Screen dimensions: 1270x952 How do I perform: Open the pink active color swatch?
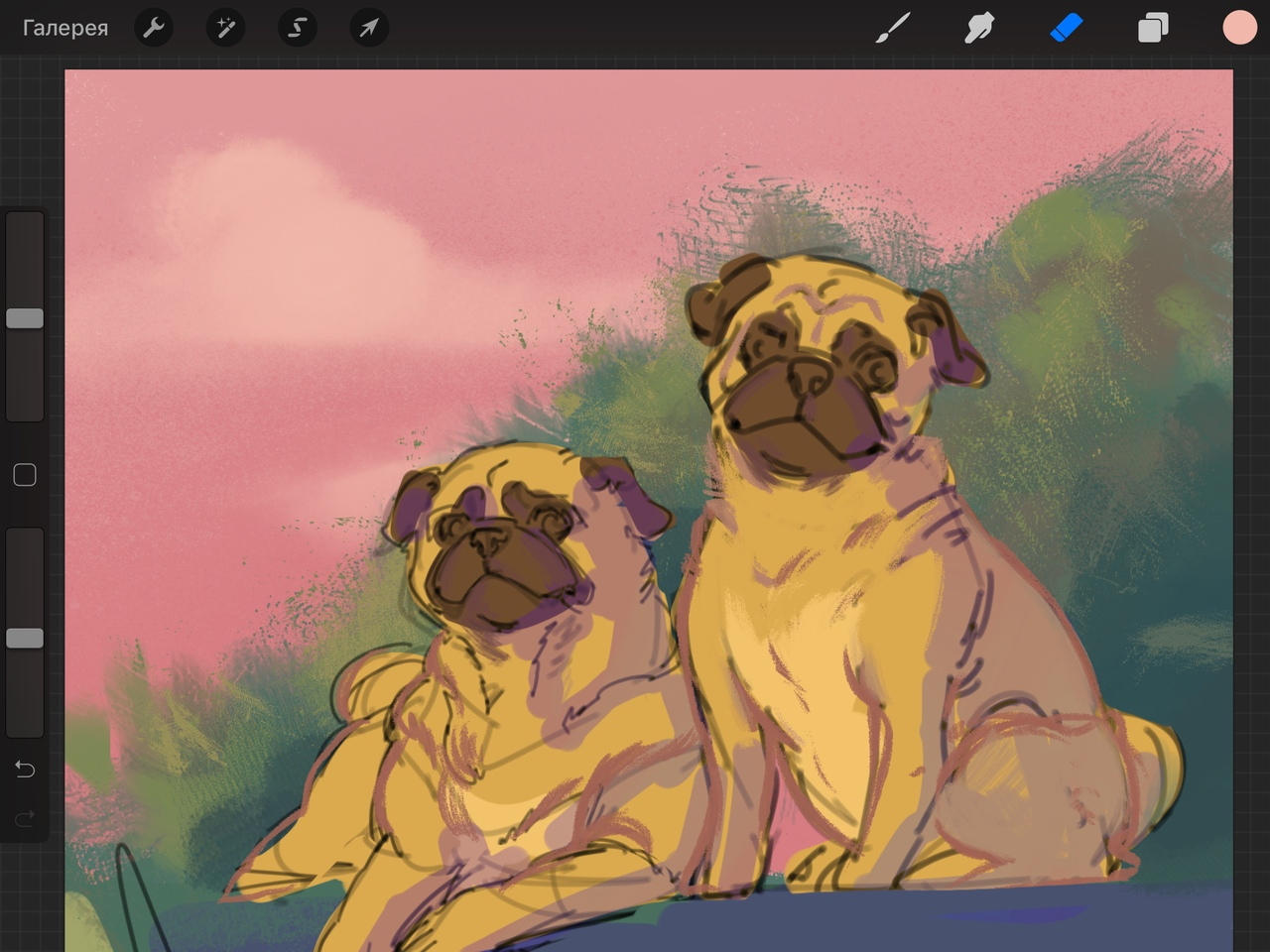(1239, 28)
